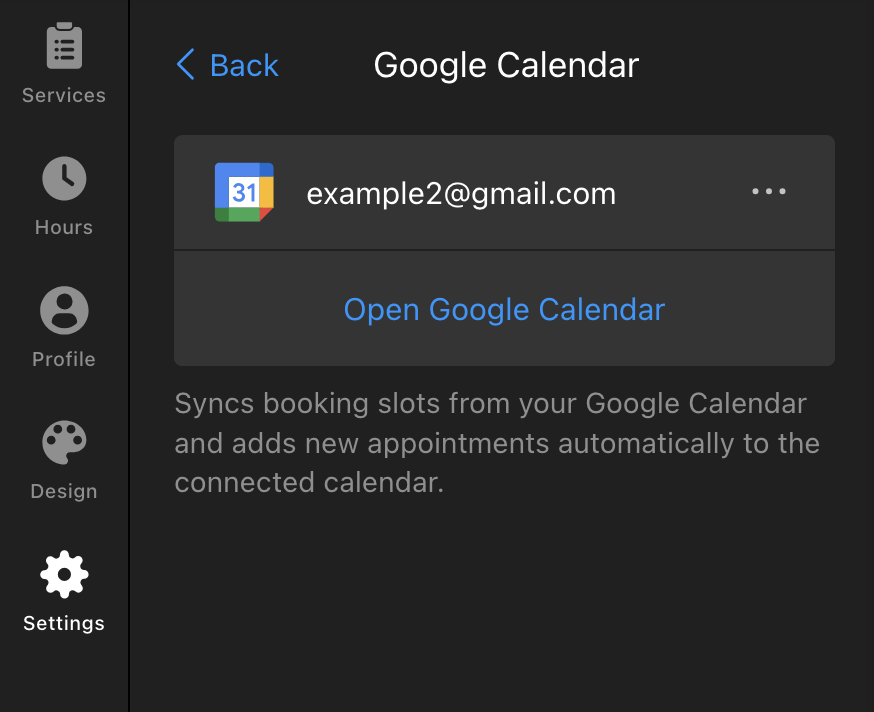Select the Settings tab label

(x=64, y=624)
